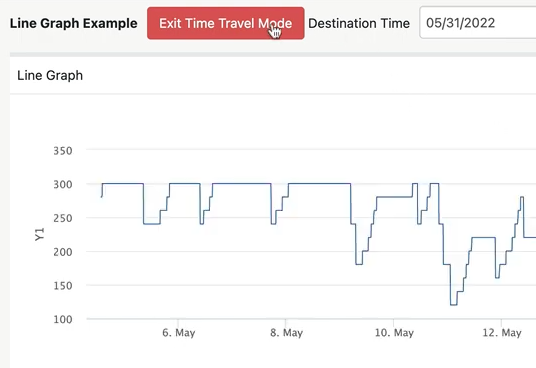Click the 10. May x-axis label
Image resolution: width=536 pixels, height=368 pixels.
[394, 332]
